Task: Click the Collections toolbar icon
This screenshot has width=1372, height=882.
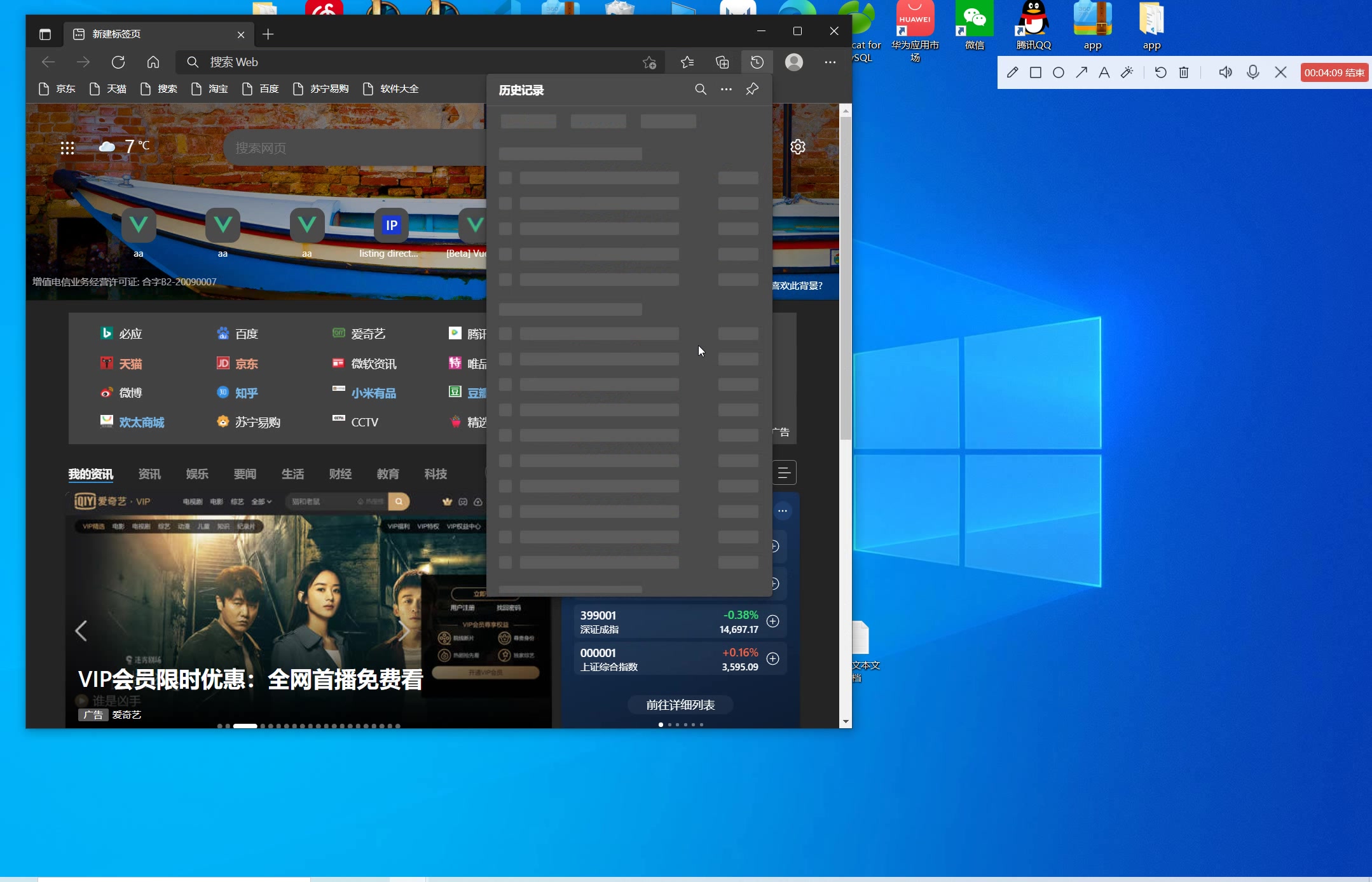Action: click(x=722, y=62)
